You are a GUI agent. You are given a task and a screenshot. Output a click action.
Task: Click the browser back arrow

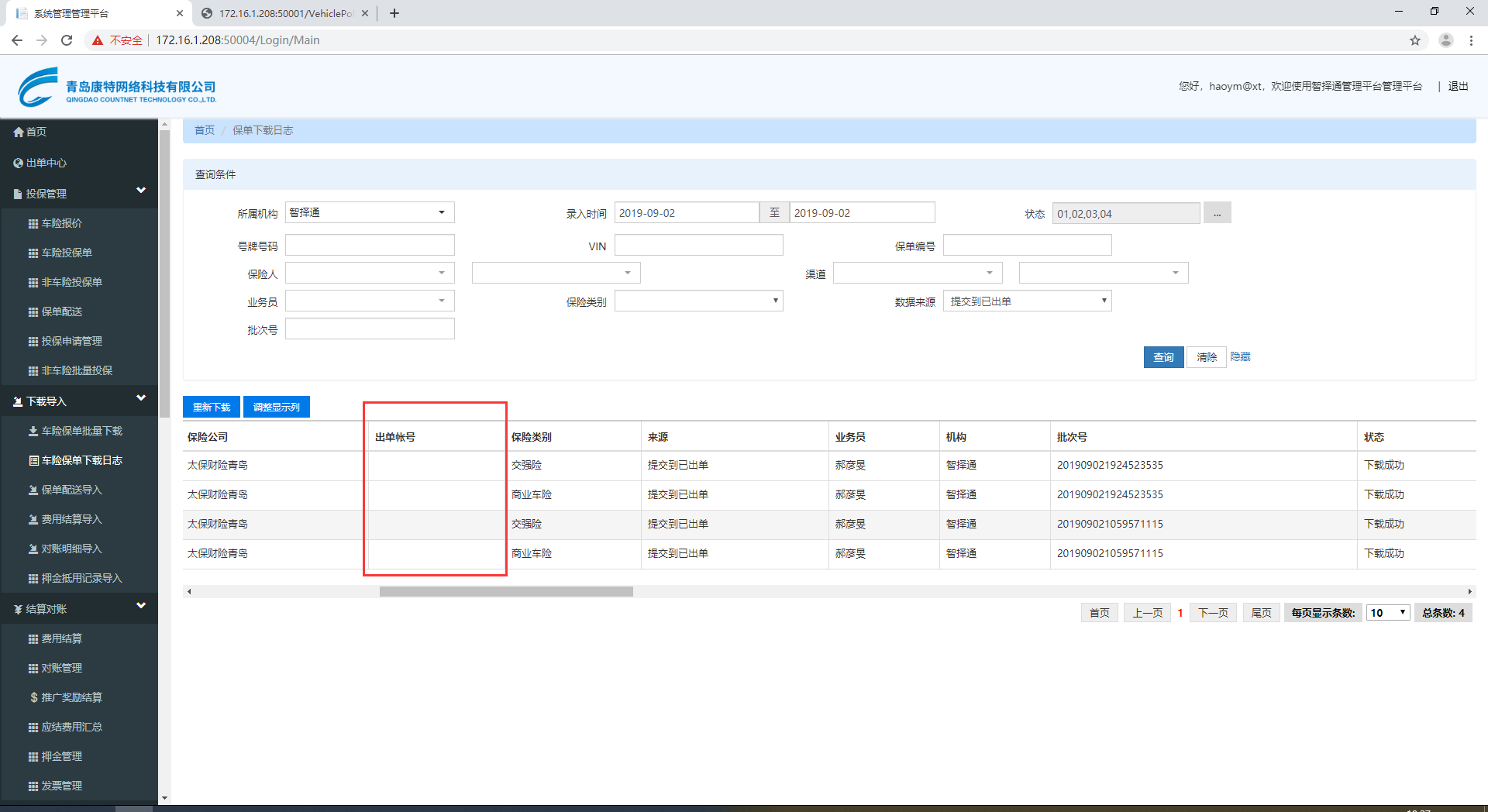[17, 40]
